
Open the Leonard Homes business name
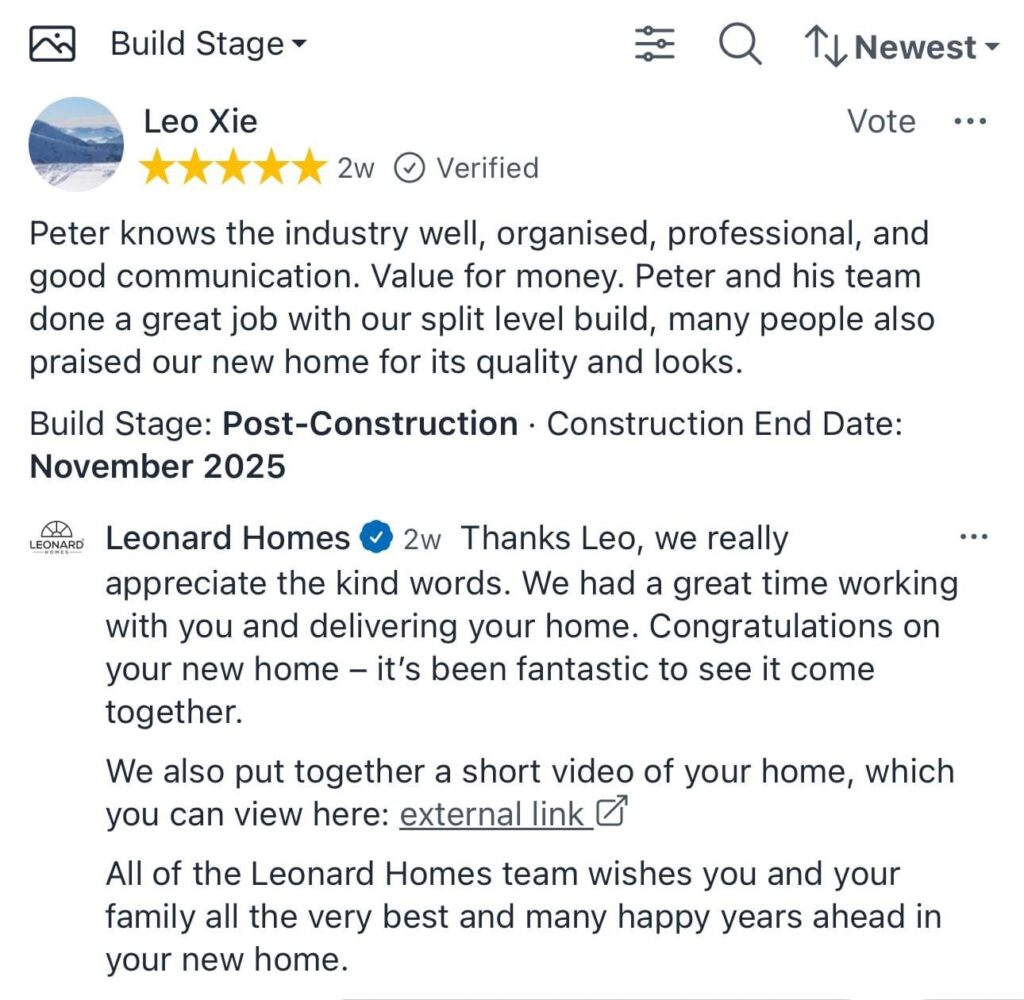tap(227, 538)
